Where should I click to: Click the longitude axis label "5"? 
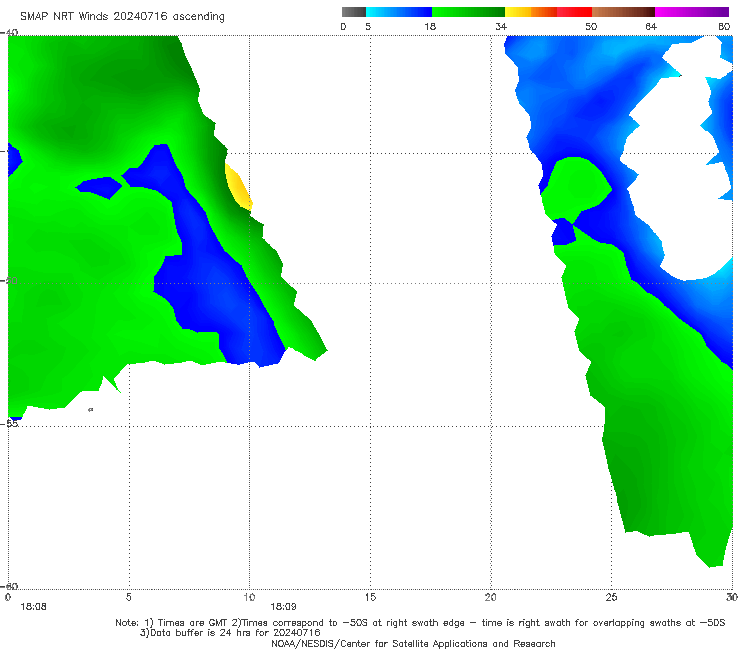click(129, 597)
